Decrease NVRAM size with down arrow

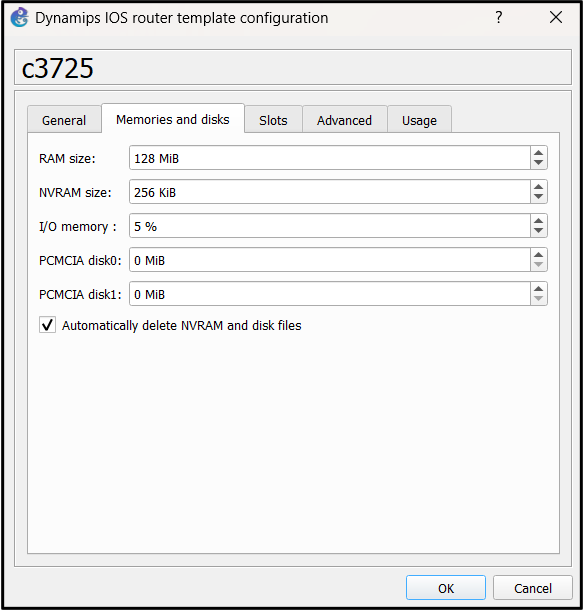coord(539,197)
